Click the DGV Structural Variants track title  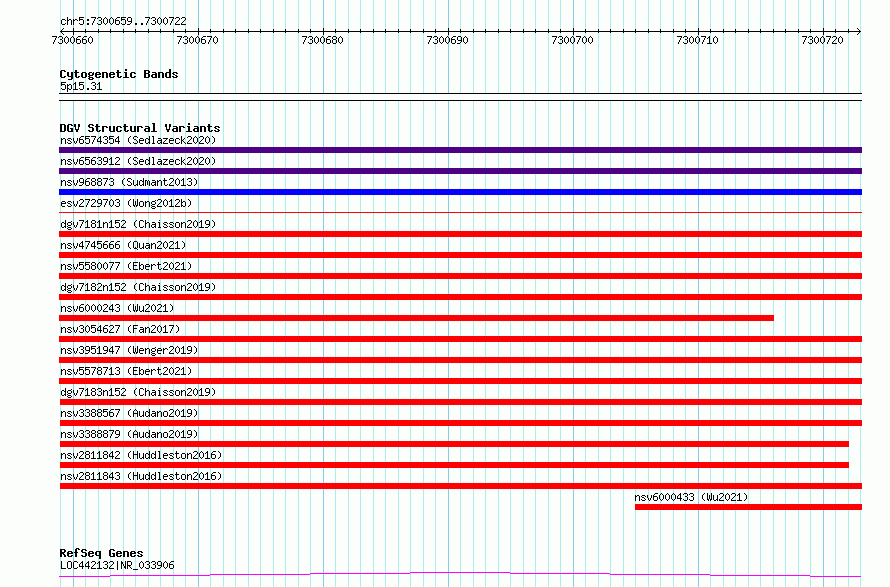point(140,128)
